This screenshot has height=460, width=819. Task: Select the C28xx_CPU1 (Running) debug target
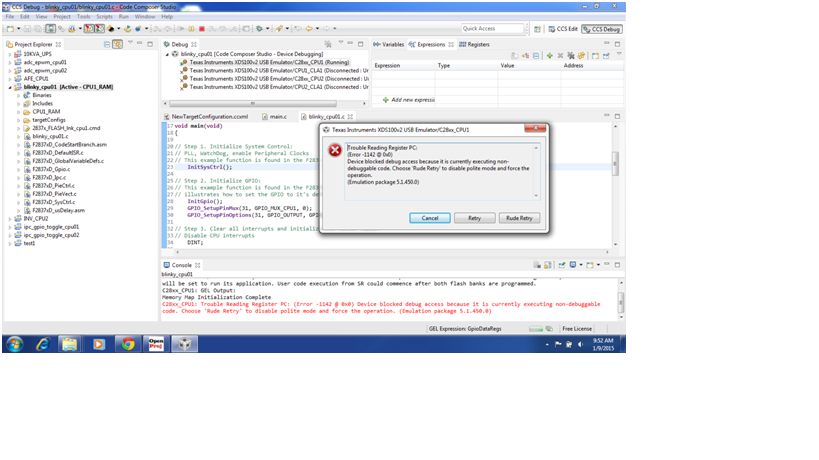269,62
